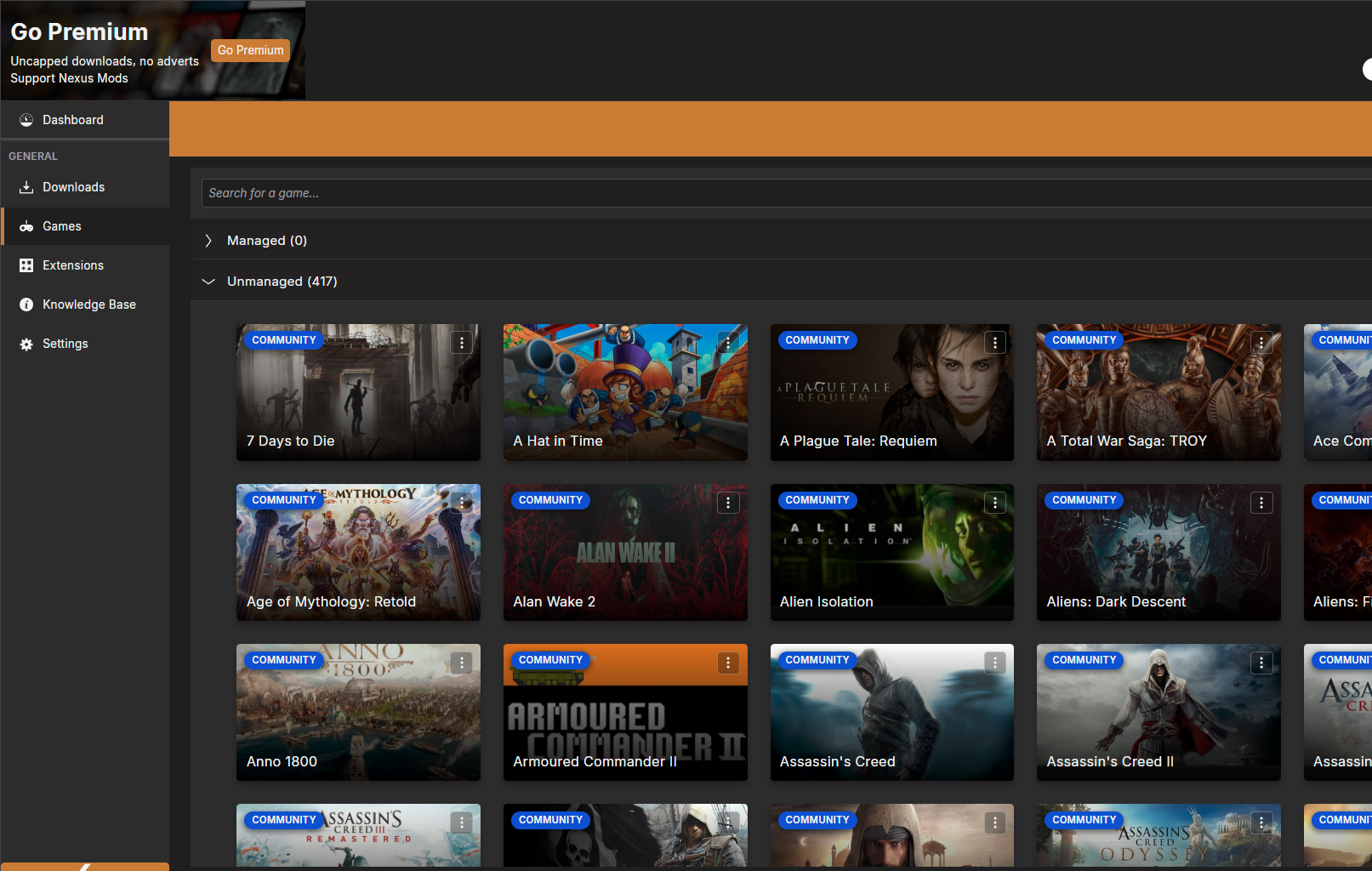
Task: Open the Assassin's Creed II options menu
Action: coord(1261,663)
